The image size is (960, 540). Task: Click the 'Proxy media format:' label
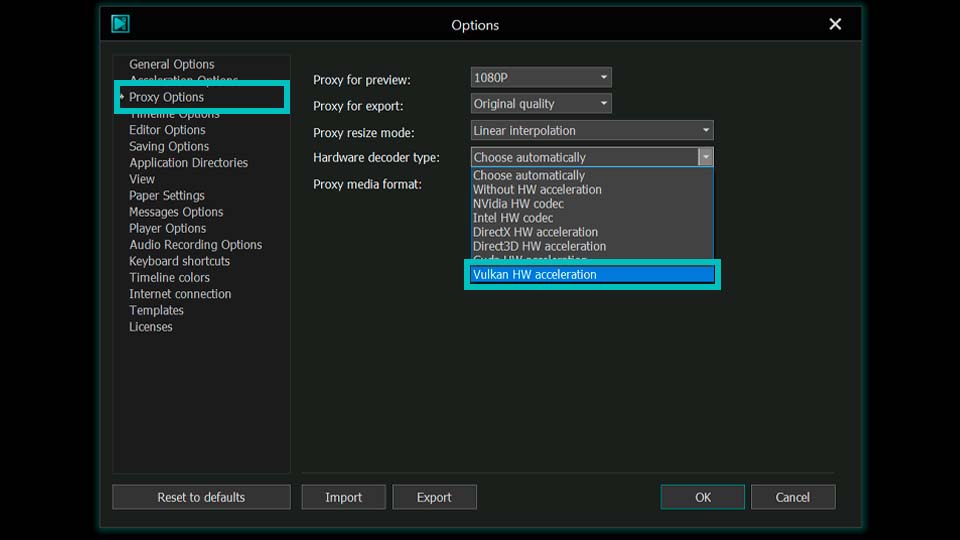tap(367, 184)
